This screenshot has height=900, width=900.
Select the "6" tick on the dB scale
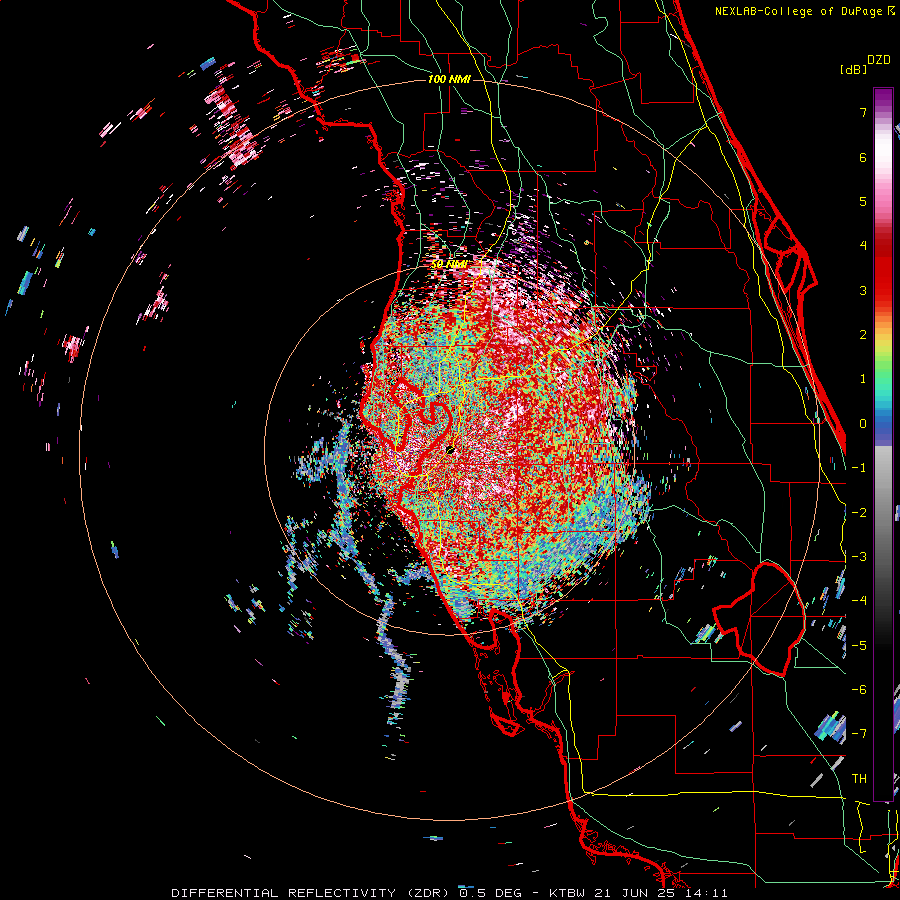click(x=863, y=157)
